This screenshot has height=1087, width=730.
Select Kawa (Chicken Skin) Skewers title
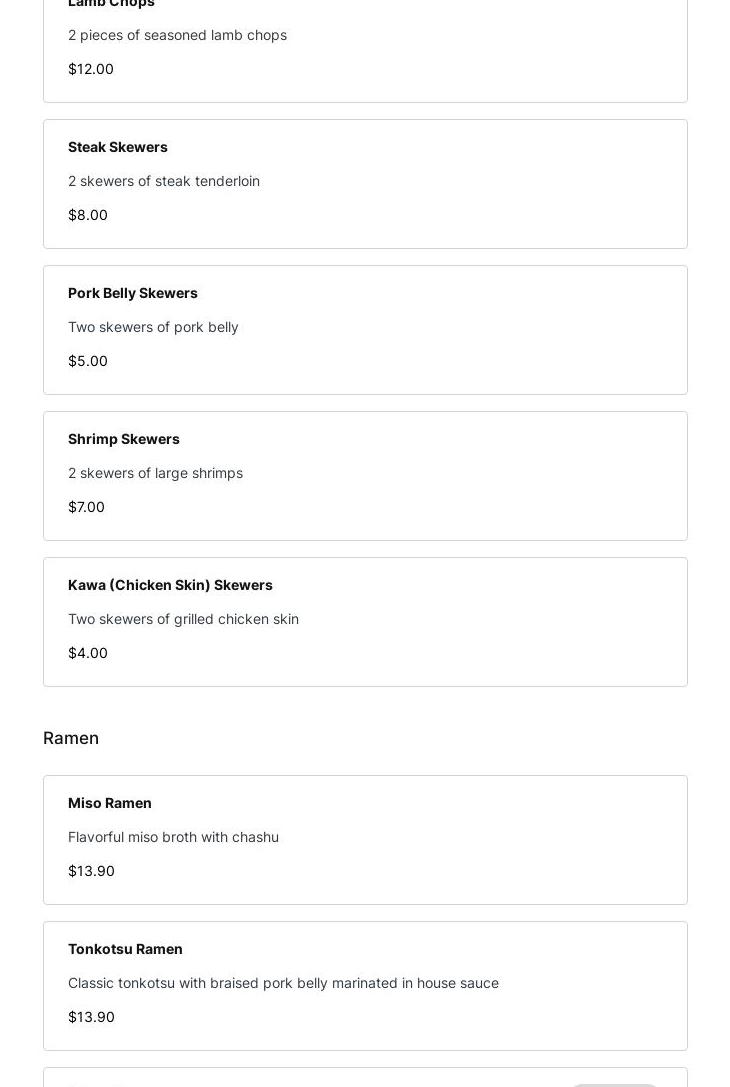click(x=170, y=585)
